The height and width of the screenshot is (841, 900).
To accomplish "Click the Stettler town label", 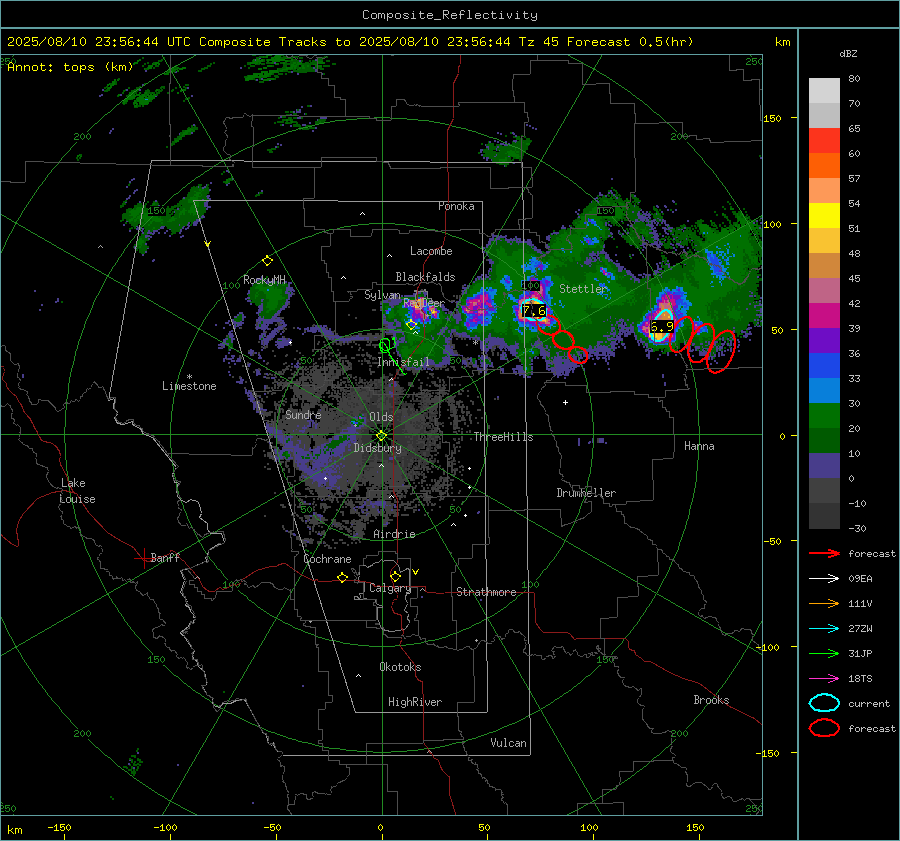I will pos(583,289).
